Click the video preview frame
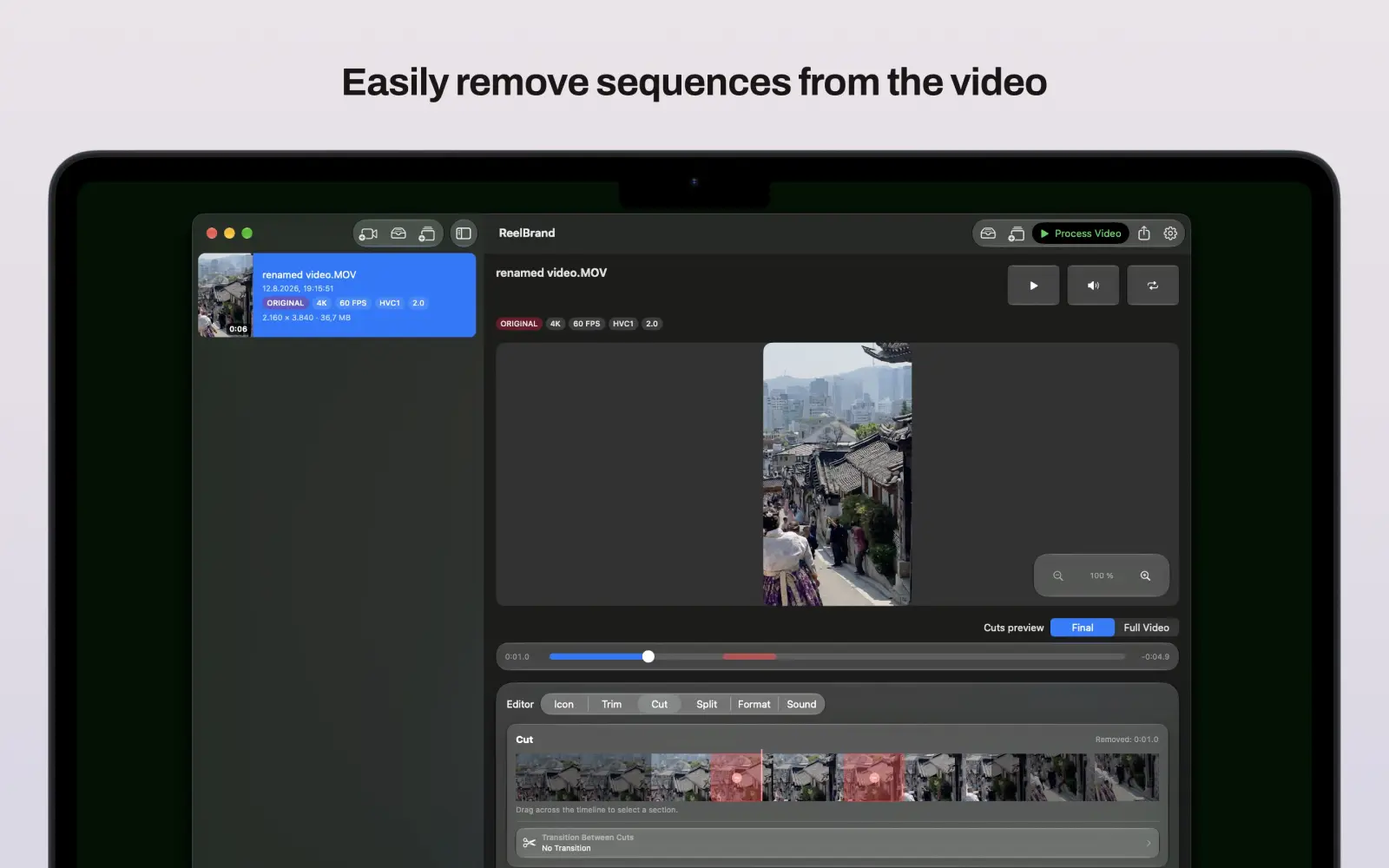The width and height of the screenshot is (1389, 868). point(837,474)
